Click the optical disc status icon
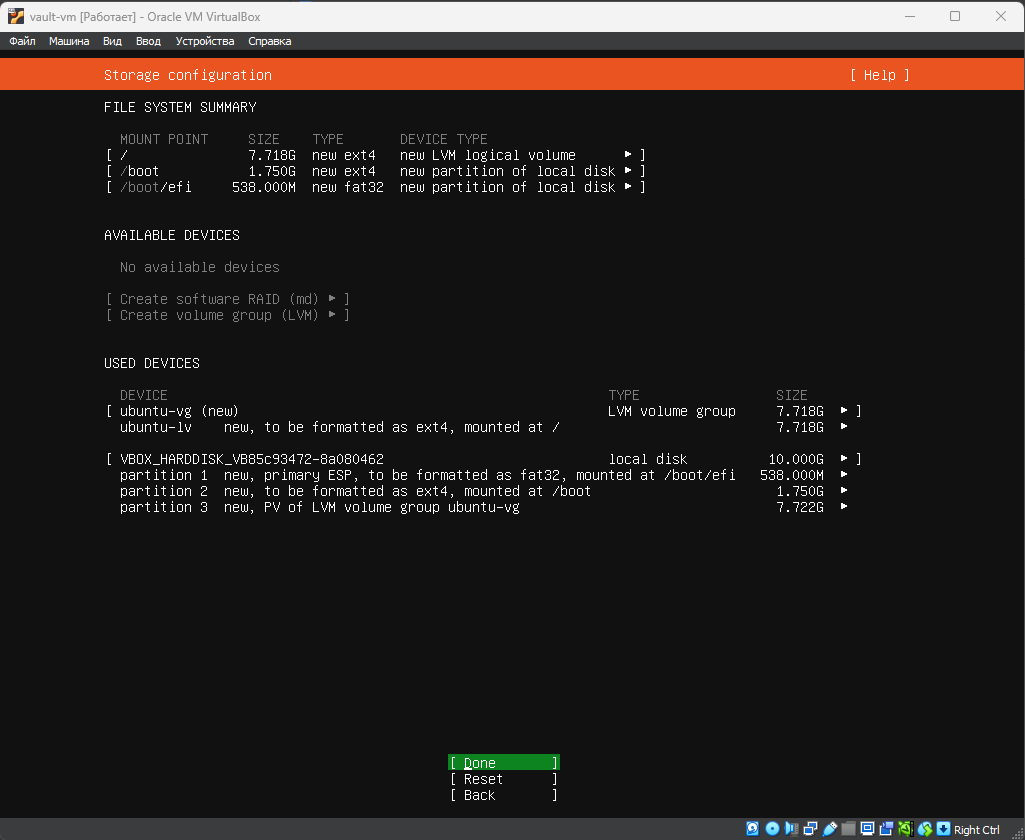This screenshot has height=840, width=1025. click(x=772, y=829)
